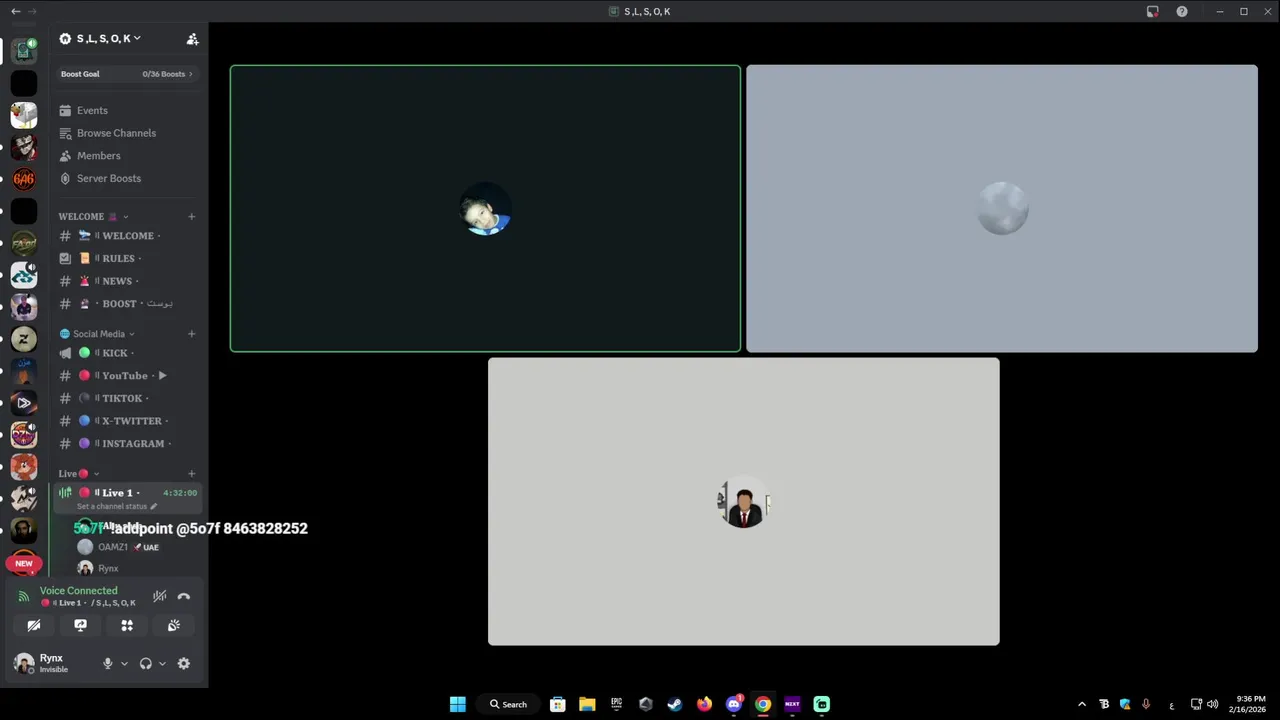Collapse the Live category
The height and width of the screenshot is (720, 1280).
[x=79, y=474]
